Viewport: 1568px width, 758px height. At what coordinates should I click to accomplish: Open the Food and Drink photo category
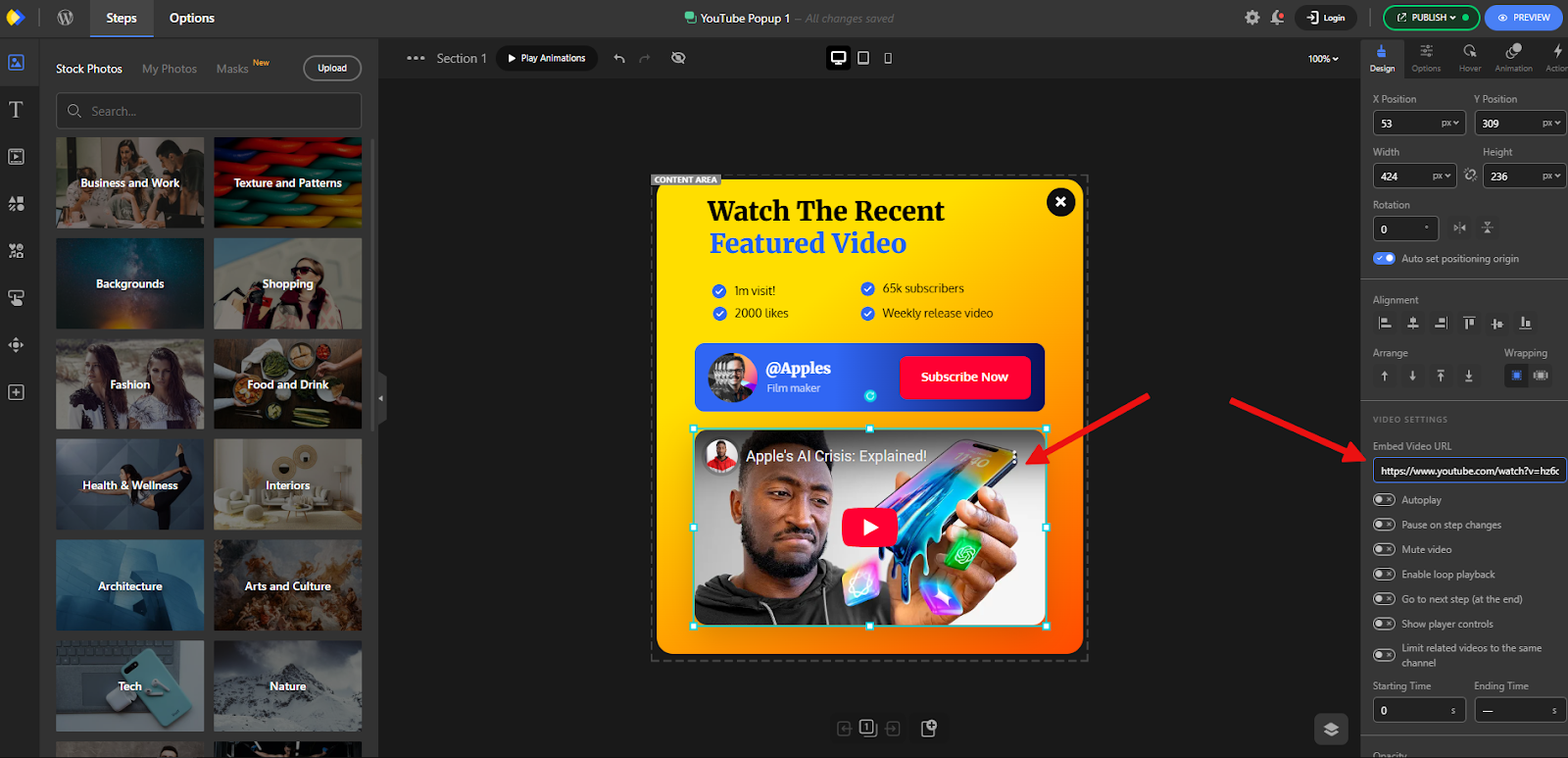pos(288,384)
